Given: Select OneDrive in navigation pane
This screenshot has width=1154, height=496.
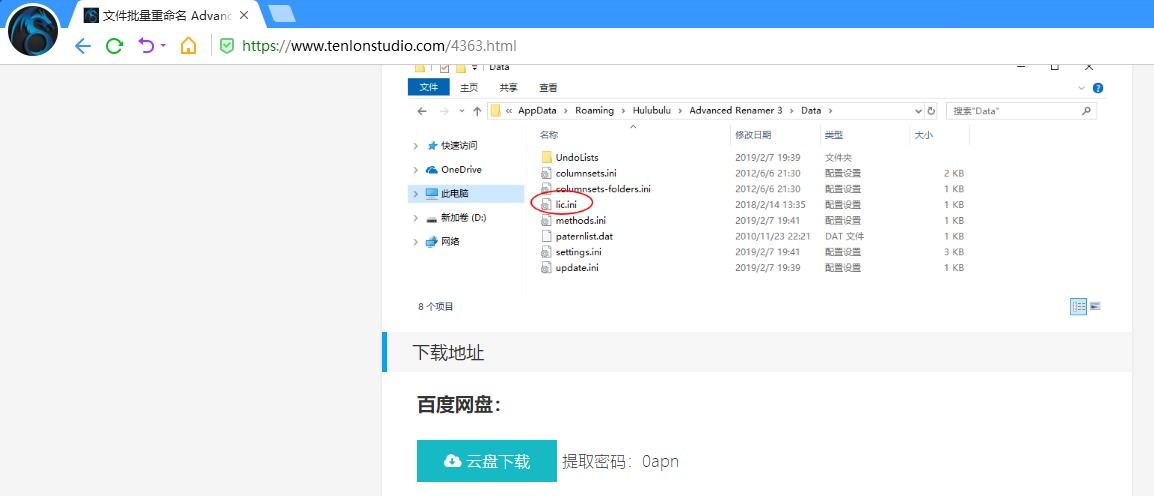Looking at the screenshot, I should [x=454, y=170].
